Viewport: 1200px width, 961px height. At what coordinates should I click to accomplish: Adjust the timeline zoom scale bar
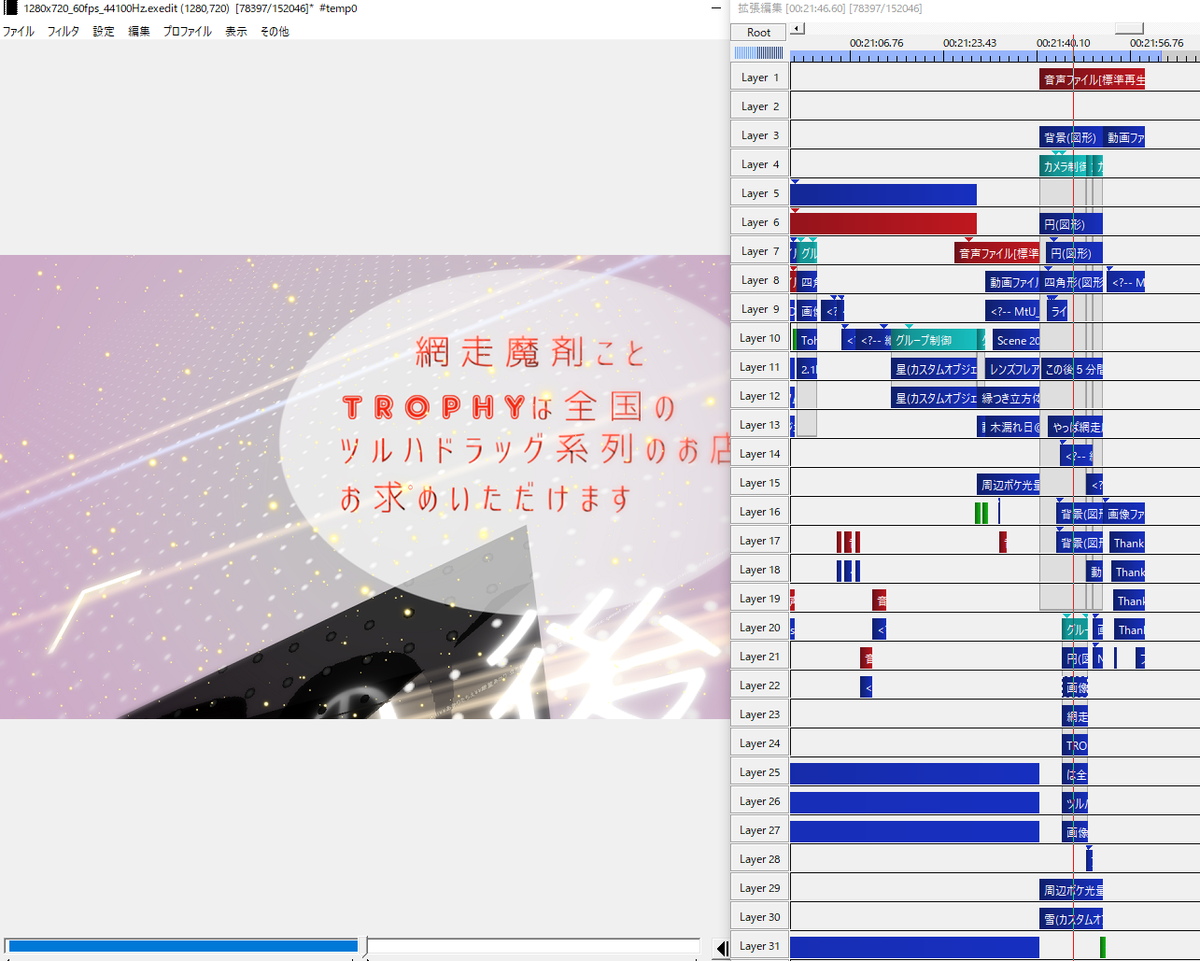tap(759, 52)
